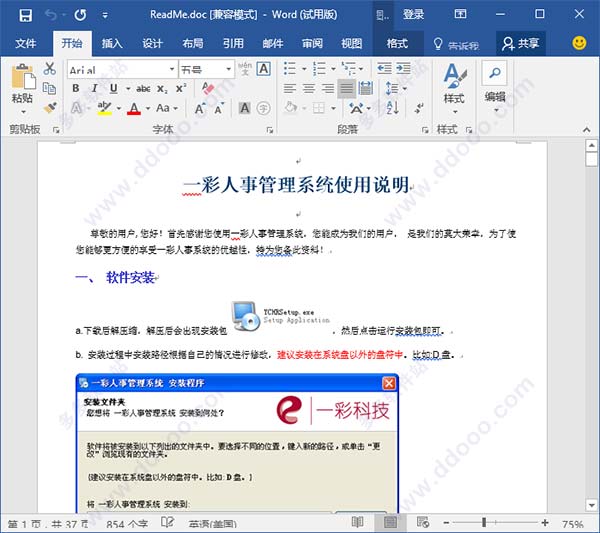Open Paragraph dialog launcher
The height and width of the screenshot is (533, 600).
click(425, 130)
